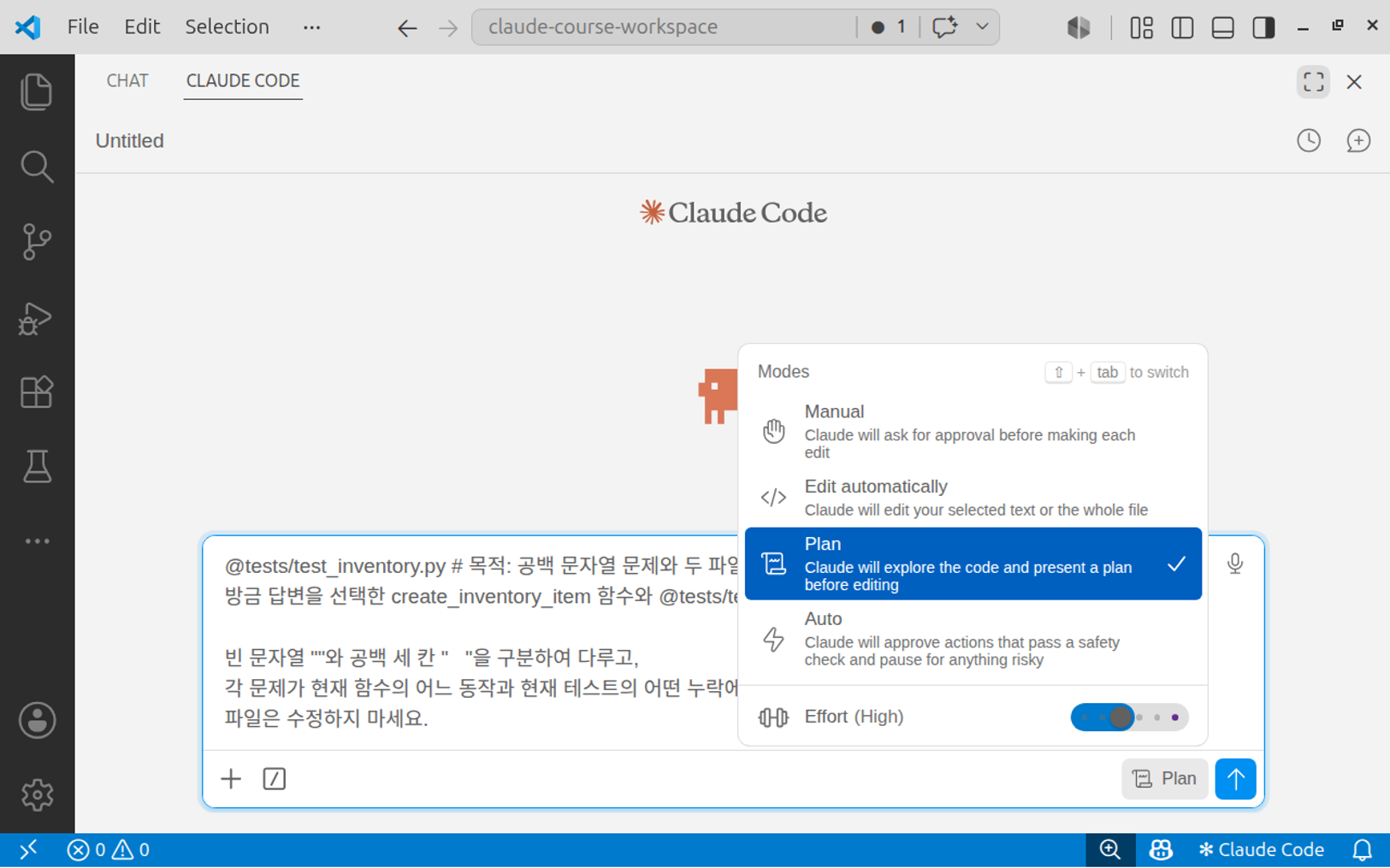The width and height of the screenshot is (1390, 868).
Task: Toggle the primary side bar
Action: (x=1182, y=27)
